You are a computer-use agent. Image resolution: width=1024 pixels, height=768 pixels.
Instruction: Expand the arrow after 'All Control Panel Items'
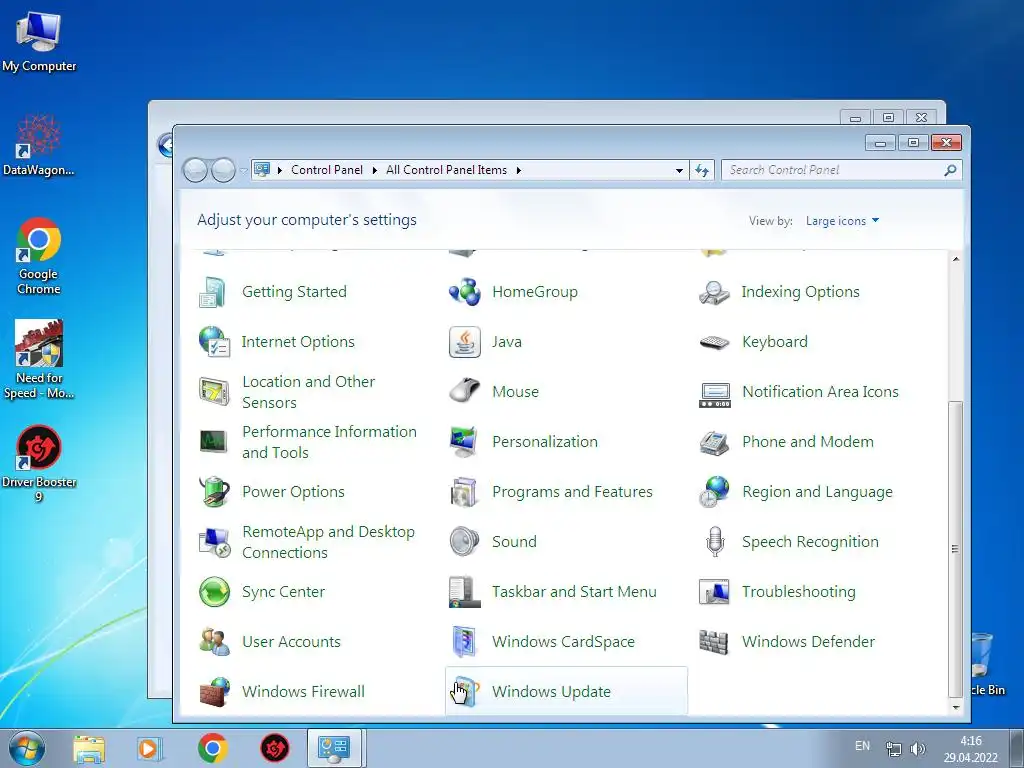[x=519, y=170]
